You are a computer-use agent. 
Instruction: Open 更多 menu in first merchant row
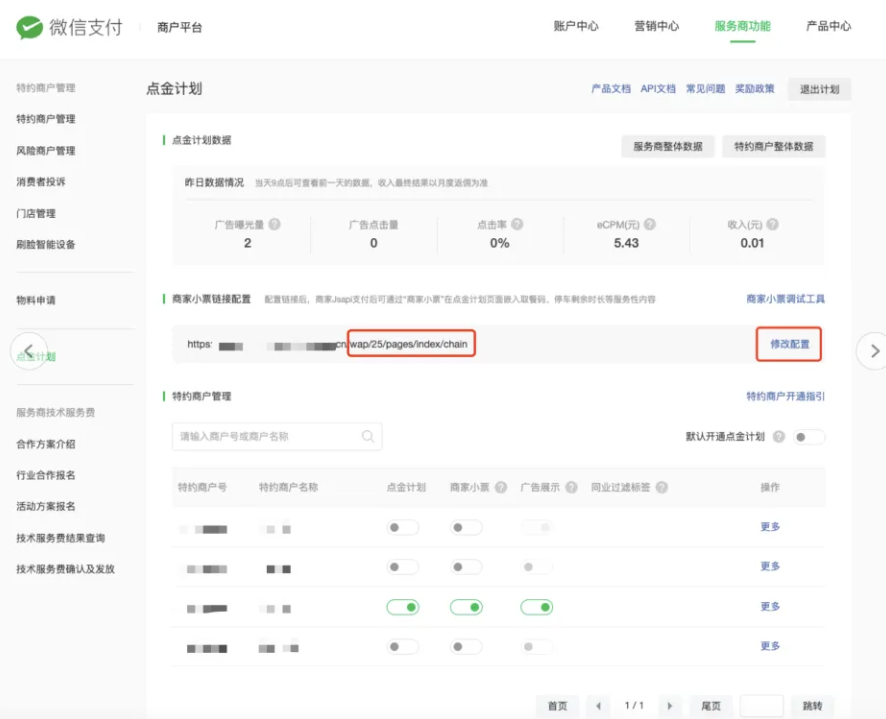click(770, 527)
